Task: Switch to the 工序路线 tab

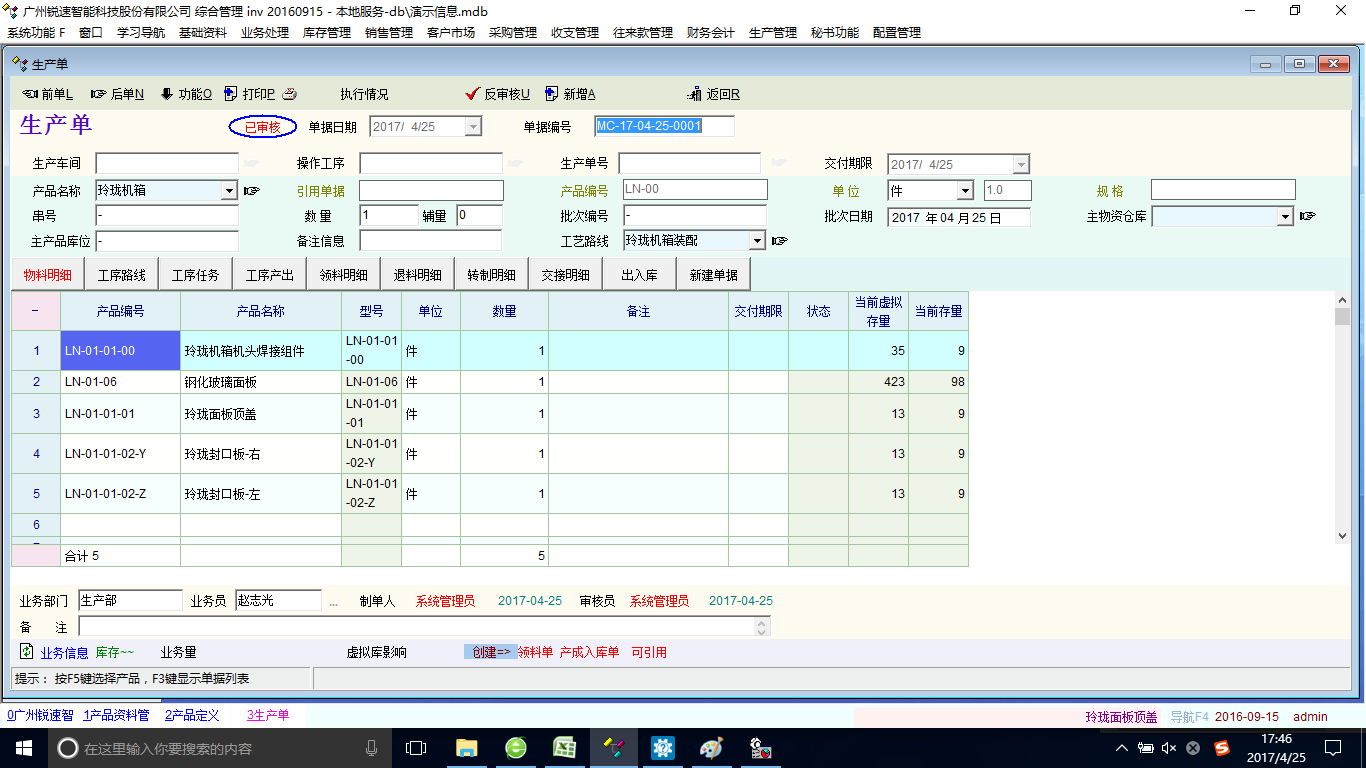Action: point(121,275)
